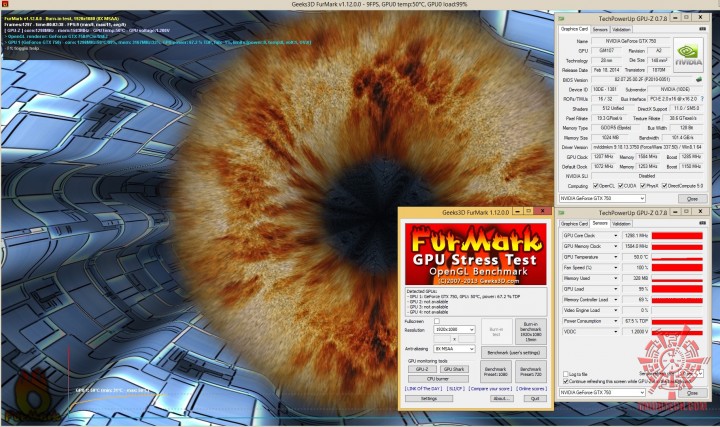The width and height of the screenshot is (720, 427).
Task: Open the LINK Of The DAY link
Action: click(x=423, y=388)
